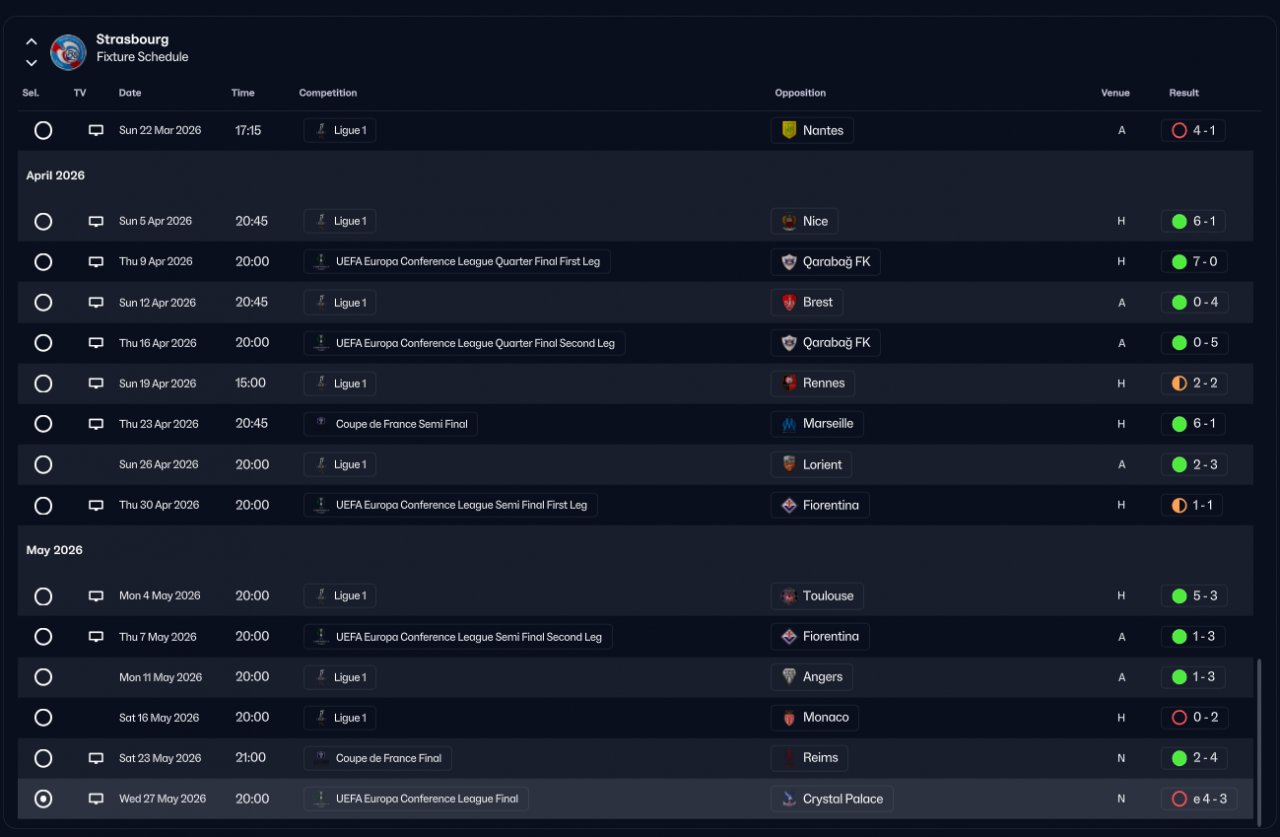Open Fiorentina on the Thu 7 May row
Screen dimensions: 1280x837
click(820, 636)
